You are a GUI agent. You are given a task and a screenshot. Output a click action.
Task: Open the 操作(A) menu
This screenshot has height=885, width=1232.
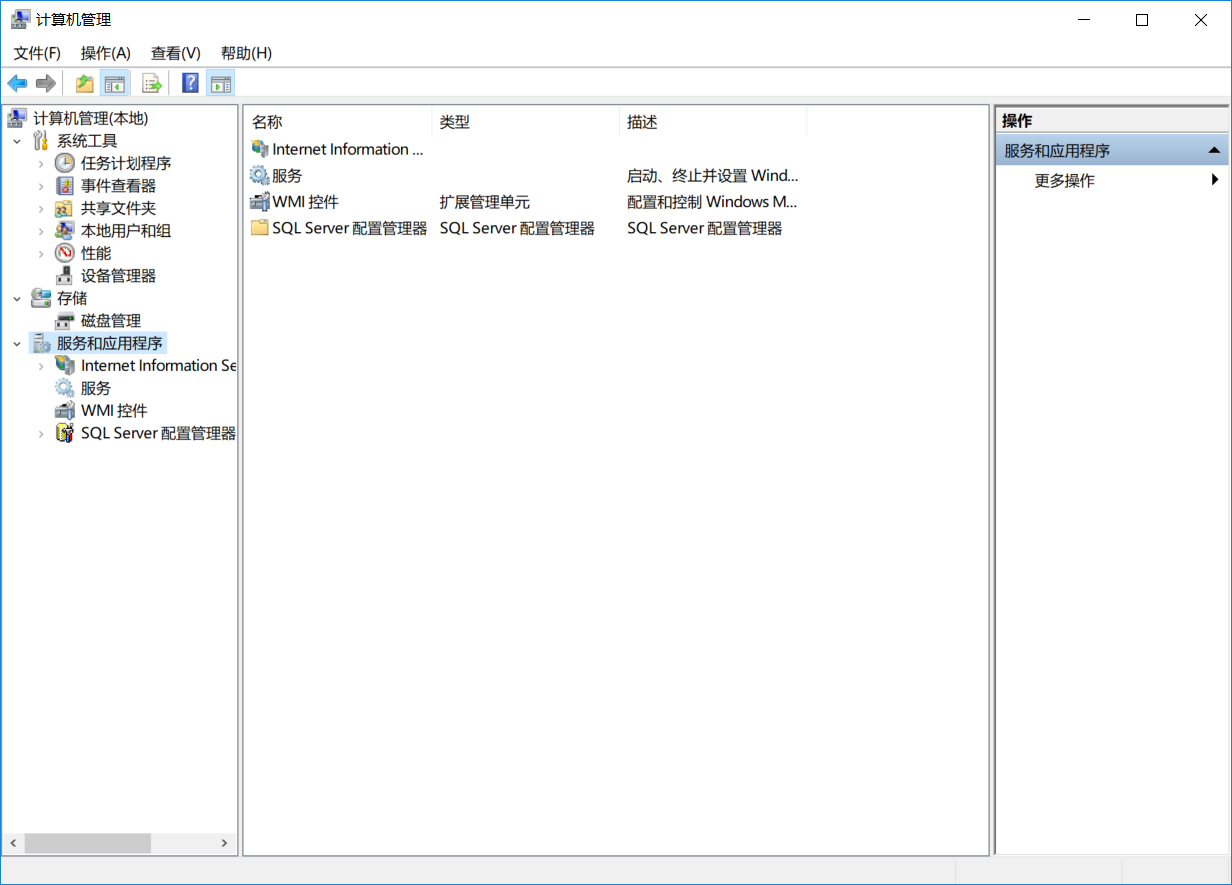106,53
